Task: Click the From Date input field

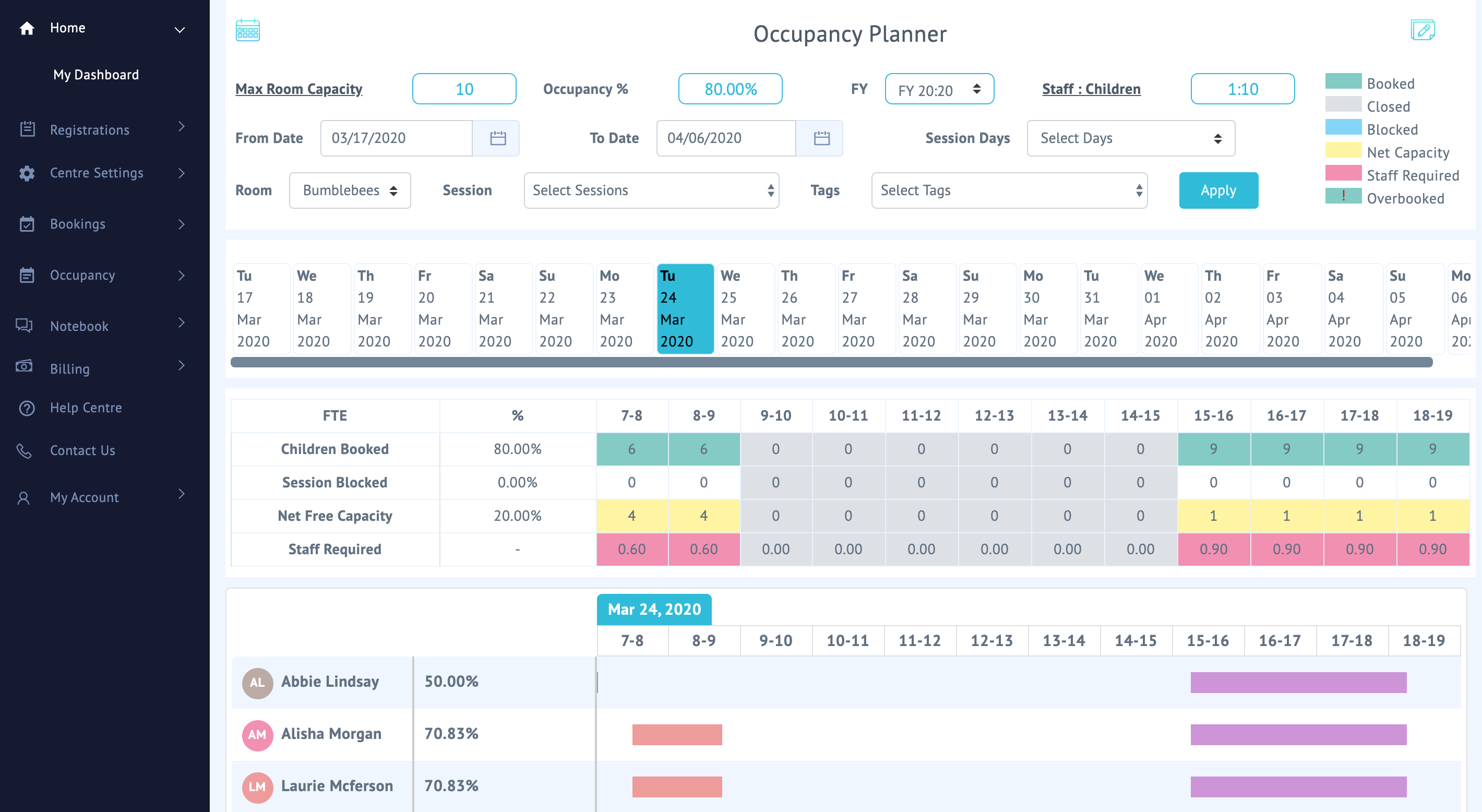Action: pyautogui.click(x=397, y=138)
